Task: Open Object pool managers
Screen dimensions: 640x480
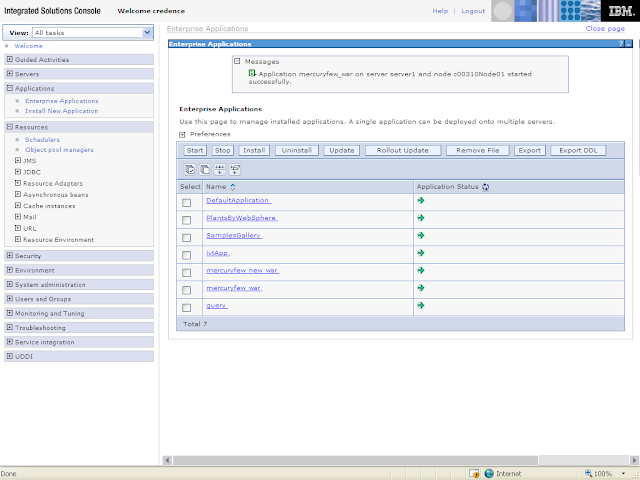Action: (59, 150)
